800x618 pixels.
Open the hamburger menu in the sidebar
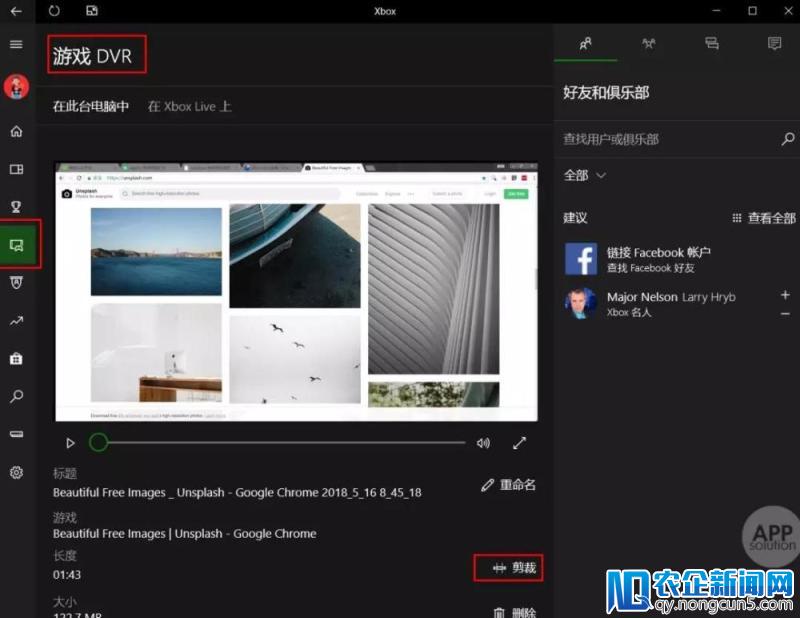(16, 44)
